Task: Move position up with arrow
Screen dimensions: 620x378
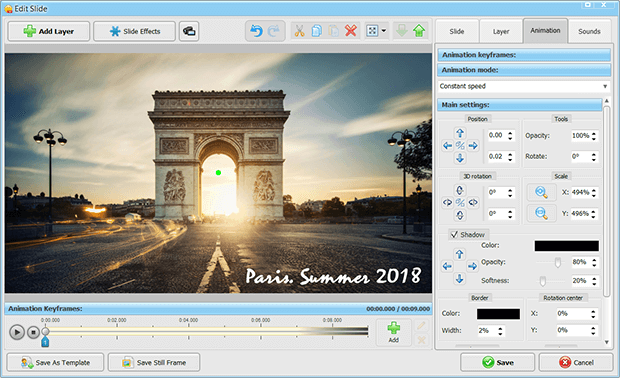Action: 459,133
